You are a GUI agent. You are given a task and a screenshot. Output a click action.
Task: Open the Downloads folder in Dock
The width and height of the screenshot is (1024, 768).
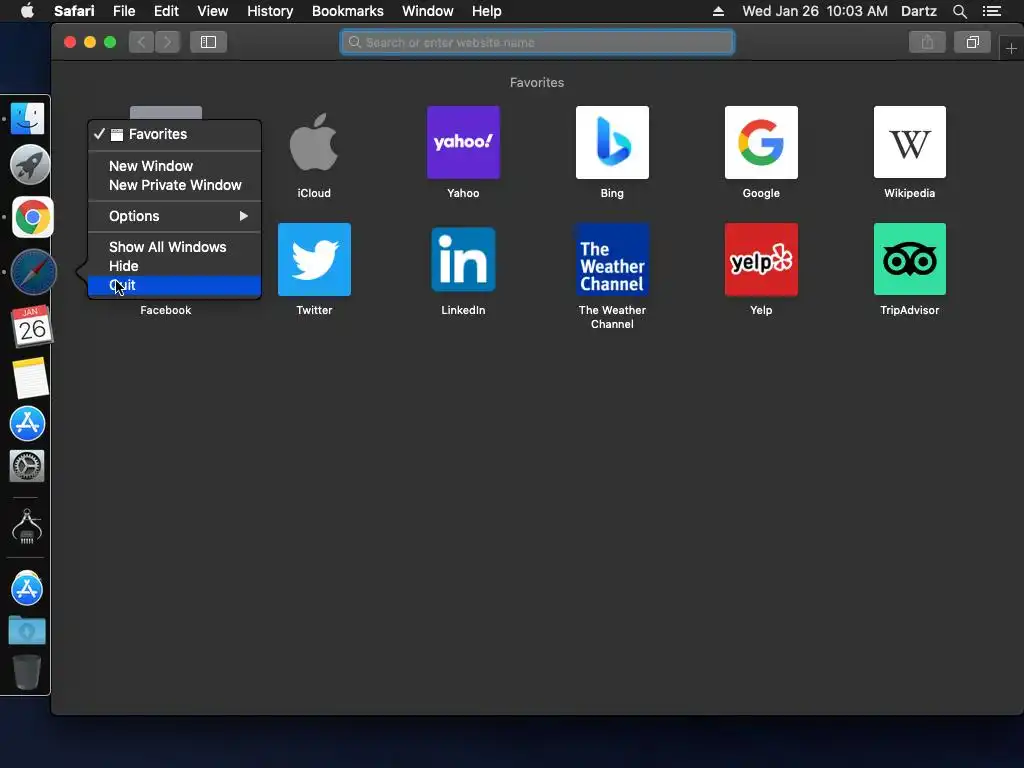click(27, 630)
